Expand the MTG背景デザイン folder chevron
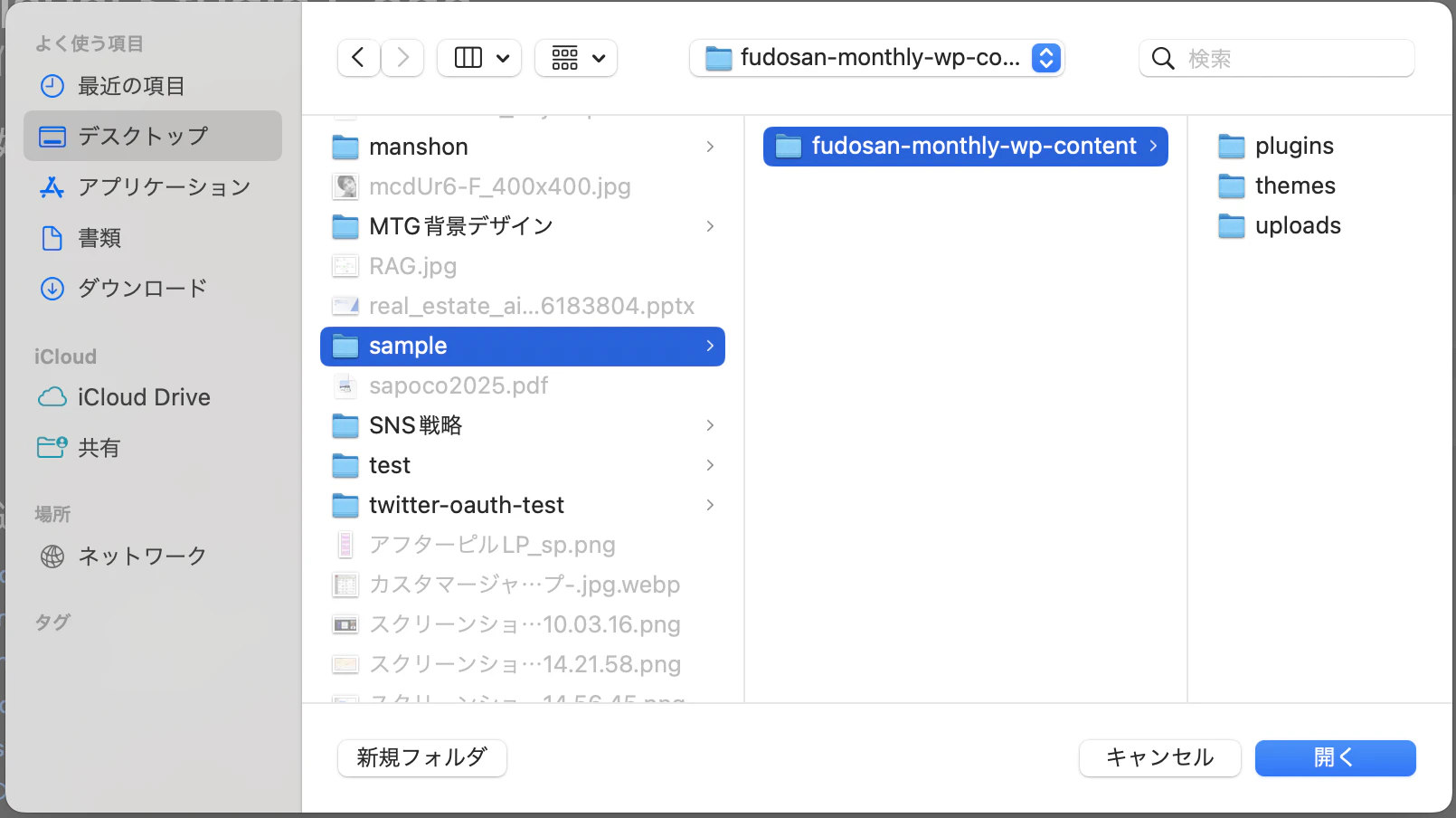This screenshot has width=1456, height=818. (710, 226)
